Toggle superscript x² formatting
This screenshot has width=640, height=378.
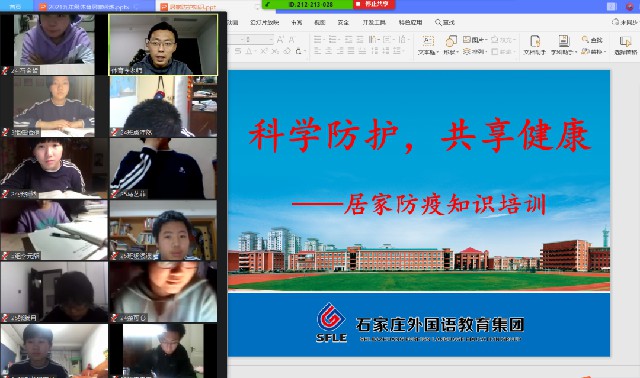[264, 51]
